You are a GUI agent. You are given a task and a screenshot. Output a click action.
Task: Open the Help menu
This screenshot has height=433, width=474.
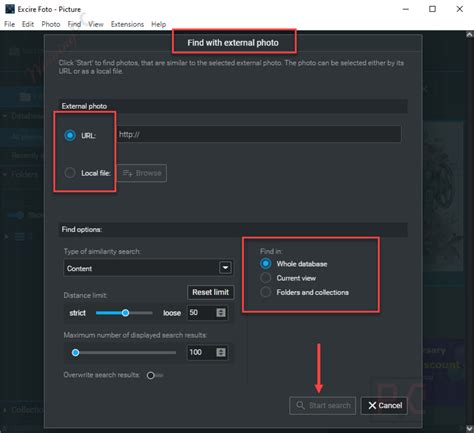[158, 24]
